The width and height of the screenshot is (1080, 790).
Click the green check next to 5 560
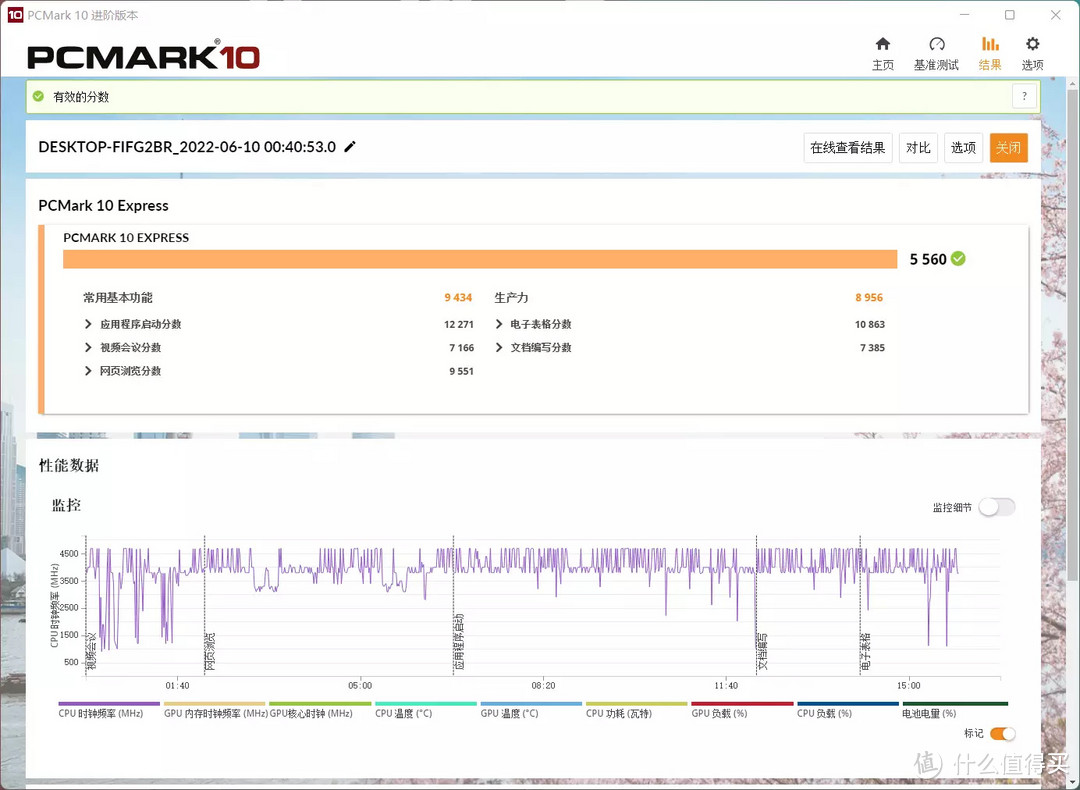pyautogui.click(x=958, y=259)
